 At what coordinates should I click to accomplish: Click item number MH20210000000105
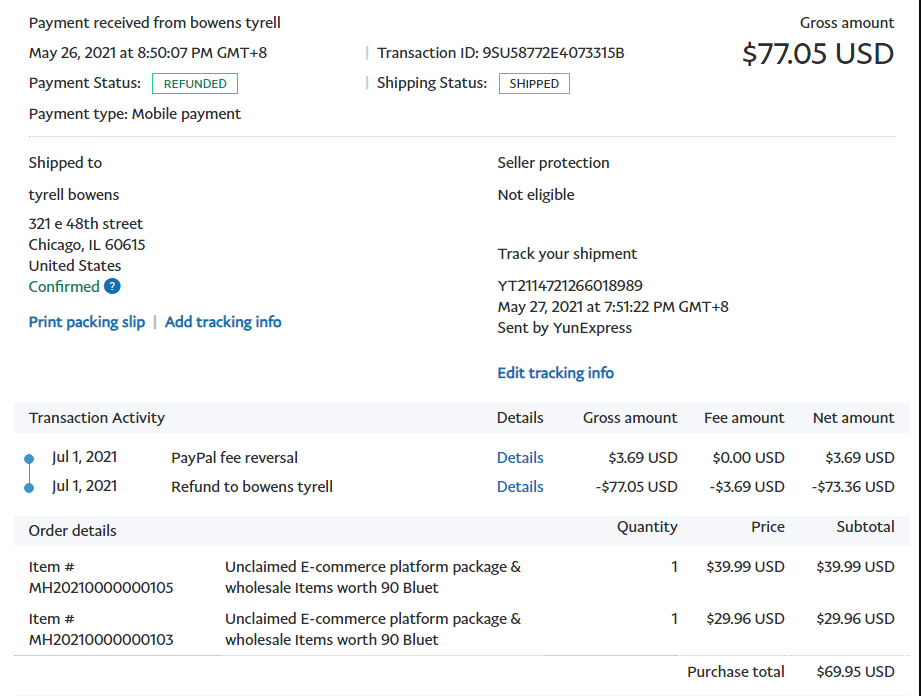pyautogui.click(x=101, y=588)
